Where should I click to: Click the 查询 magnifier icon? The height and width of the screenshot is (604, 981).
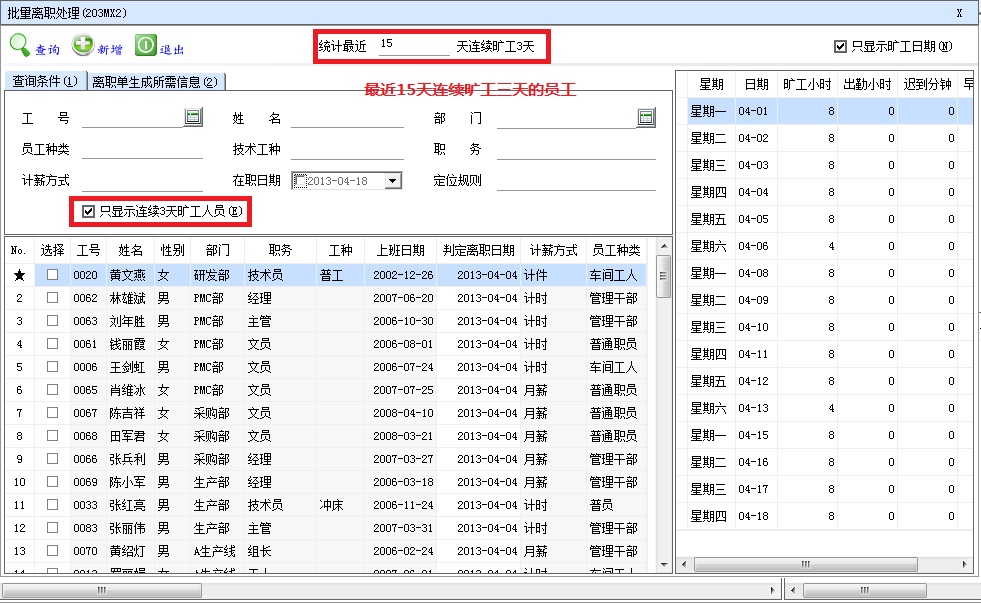20,45
